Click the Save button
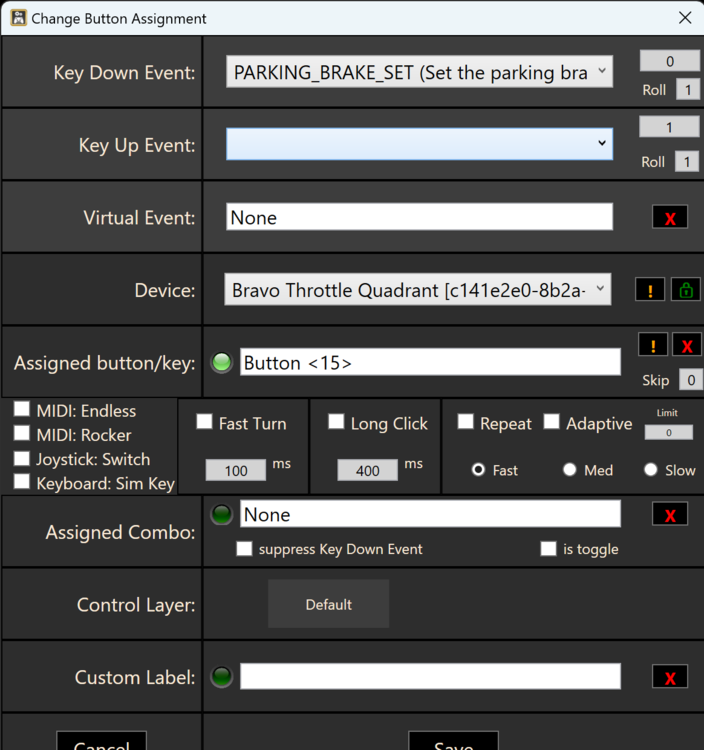 pyautogui.click(x=453, y=742)
